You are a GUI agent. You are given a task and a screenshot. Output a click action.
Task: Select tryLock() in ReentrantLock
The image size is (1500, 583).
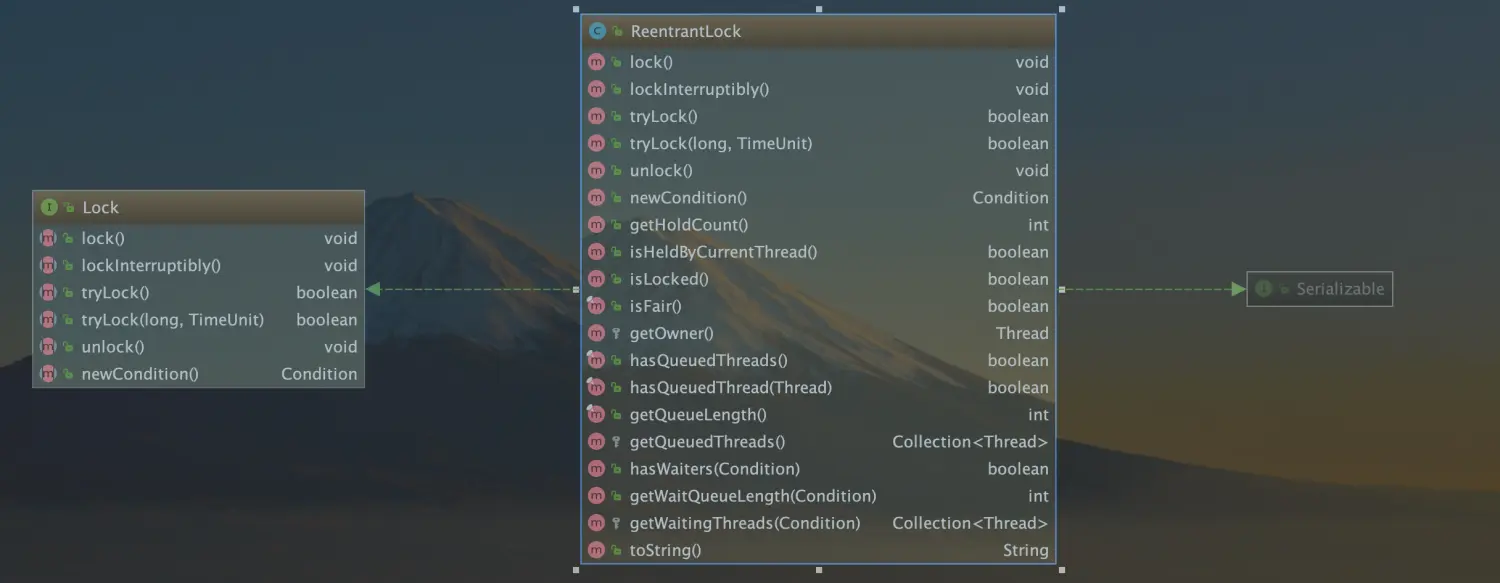point(818,116)
